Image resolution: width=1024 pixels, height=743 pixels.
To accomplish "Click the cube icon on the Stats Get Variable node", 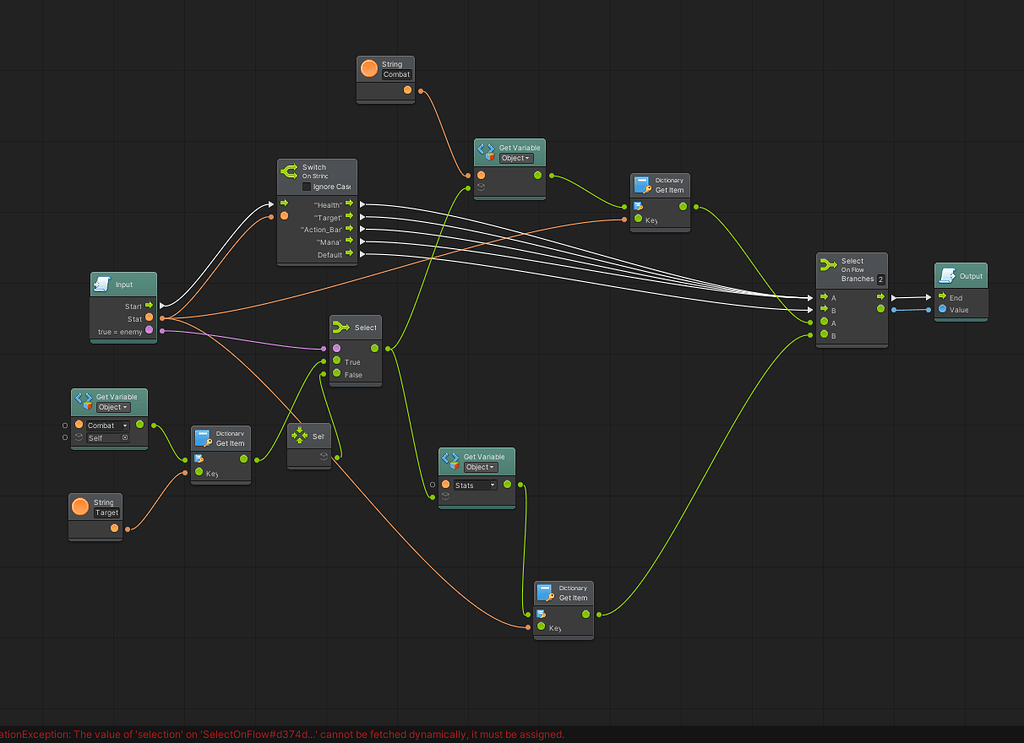I will click(454, 465).
